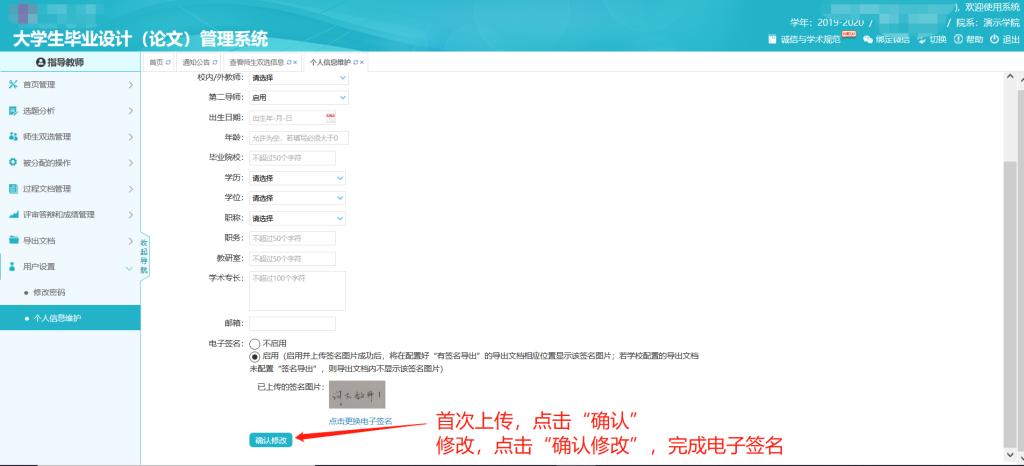
Task: Click the 导出文档 folder icon in sidebar
Action: click(x=14, y=241)
